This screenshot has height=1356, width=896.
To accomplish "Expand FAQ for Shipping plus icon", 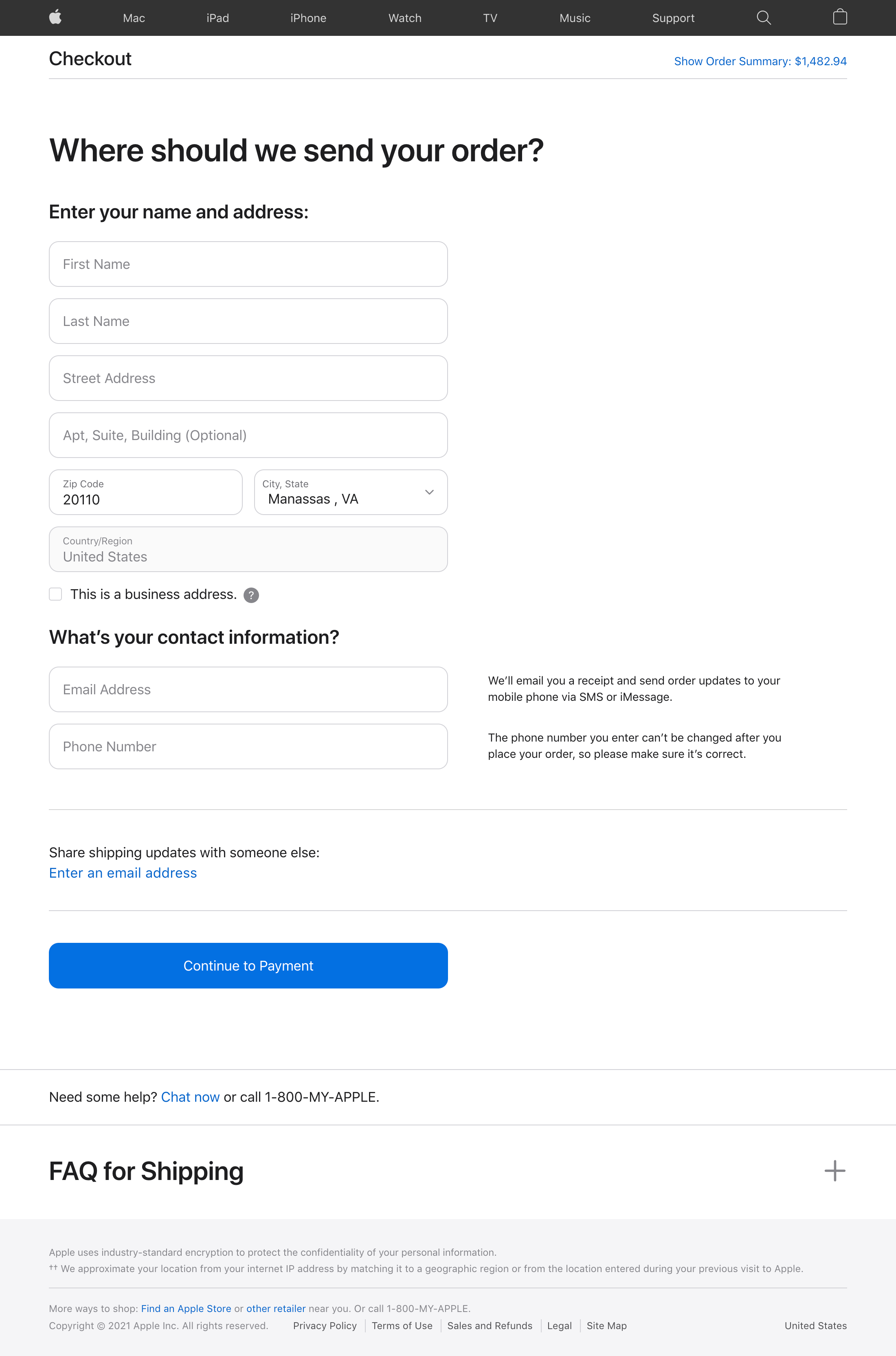I will pyautogui.click(x=834, y=1171).
